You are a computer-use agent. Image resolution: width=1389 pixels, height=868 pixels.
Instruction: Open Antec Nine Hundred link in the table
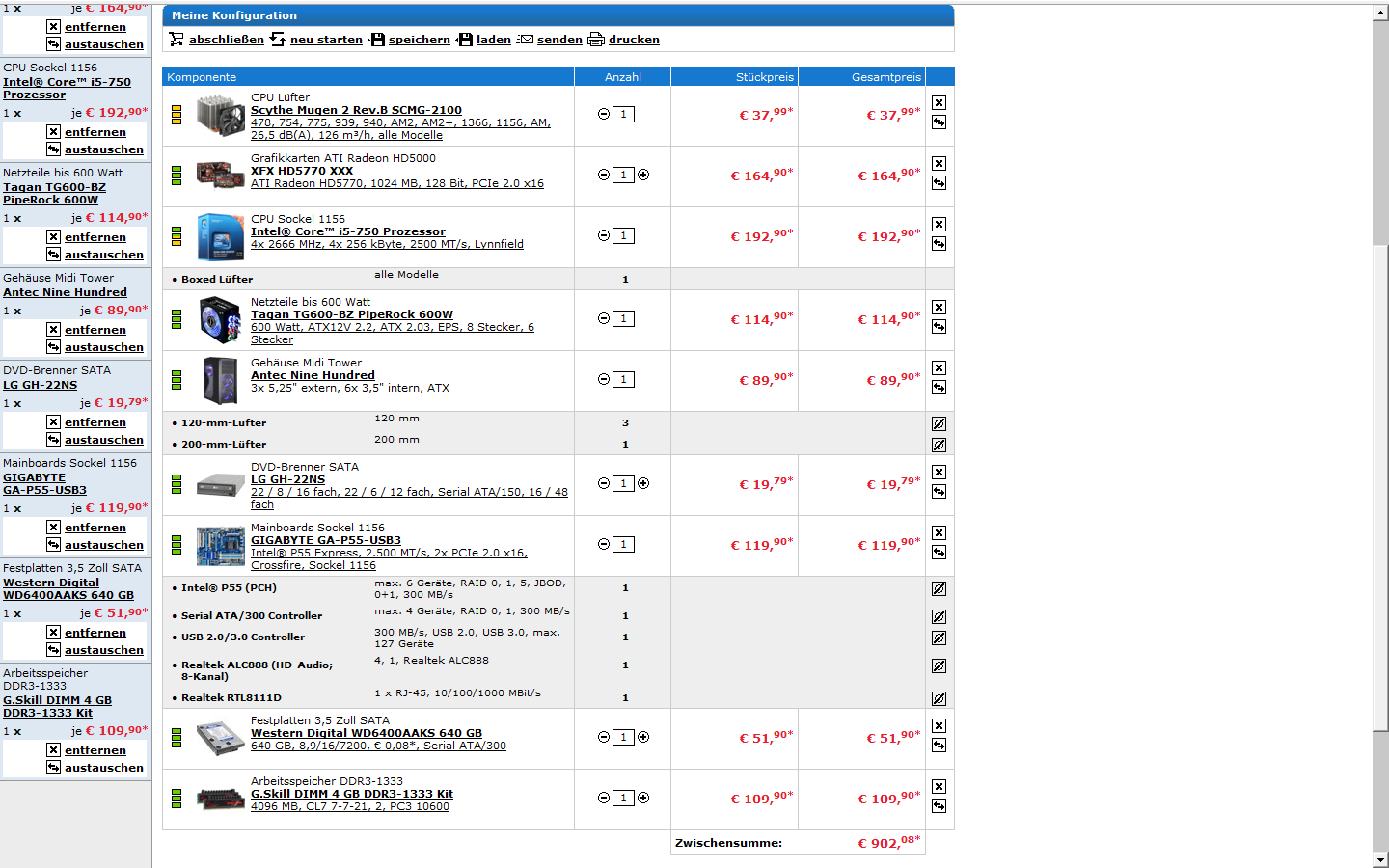click(x=313, y=375)
